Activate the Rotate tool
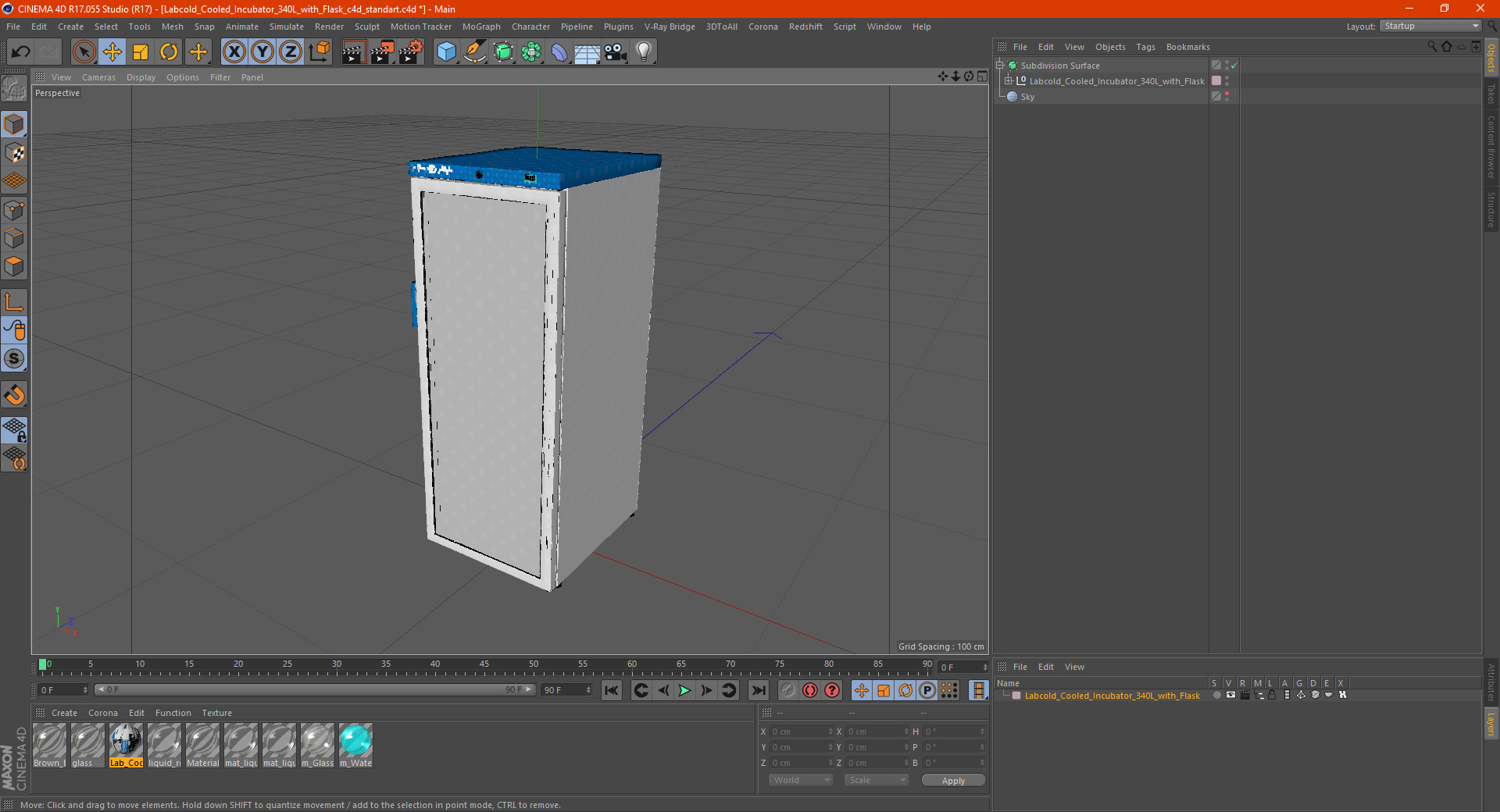The image size is (1500, 812). coord(169,52)
